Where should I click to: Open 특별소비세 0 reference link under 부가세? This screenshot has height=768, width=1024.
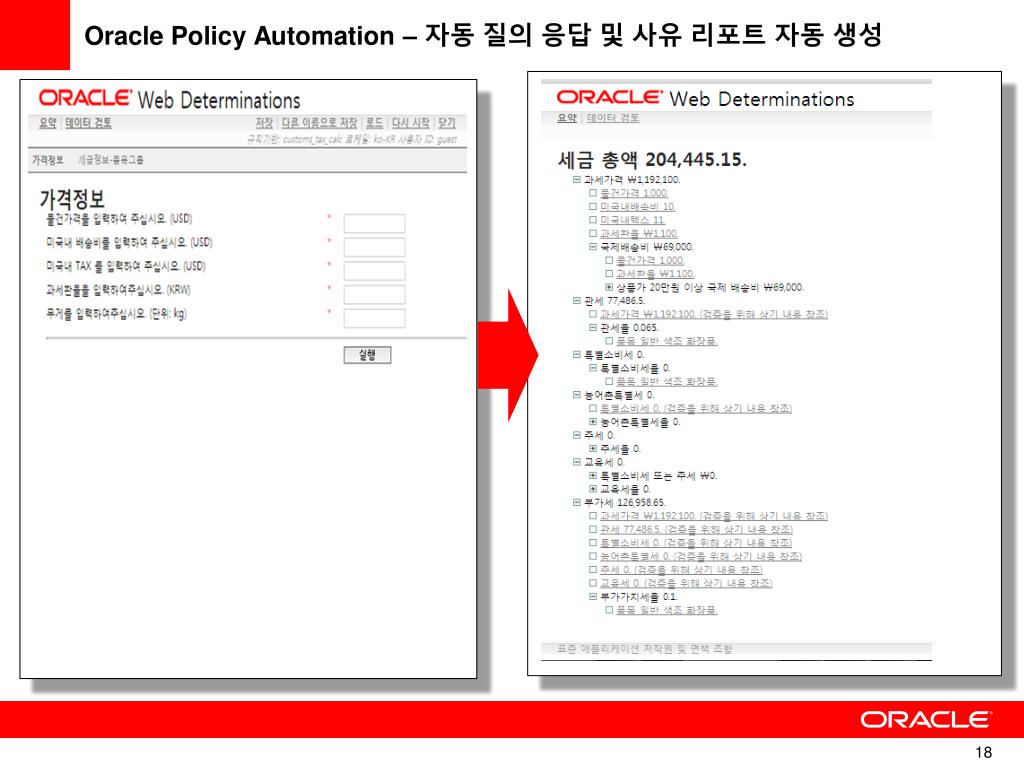tap(696, 543)
